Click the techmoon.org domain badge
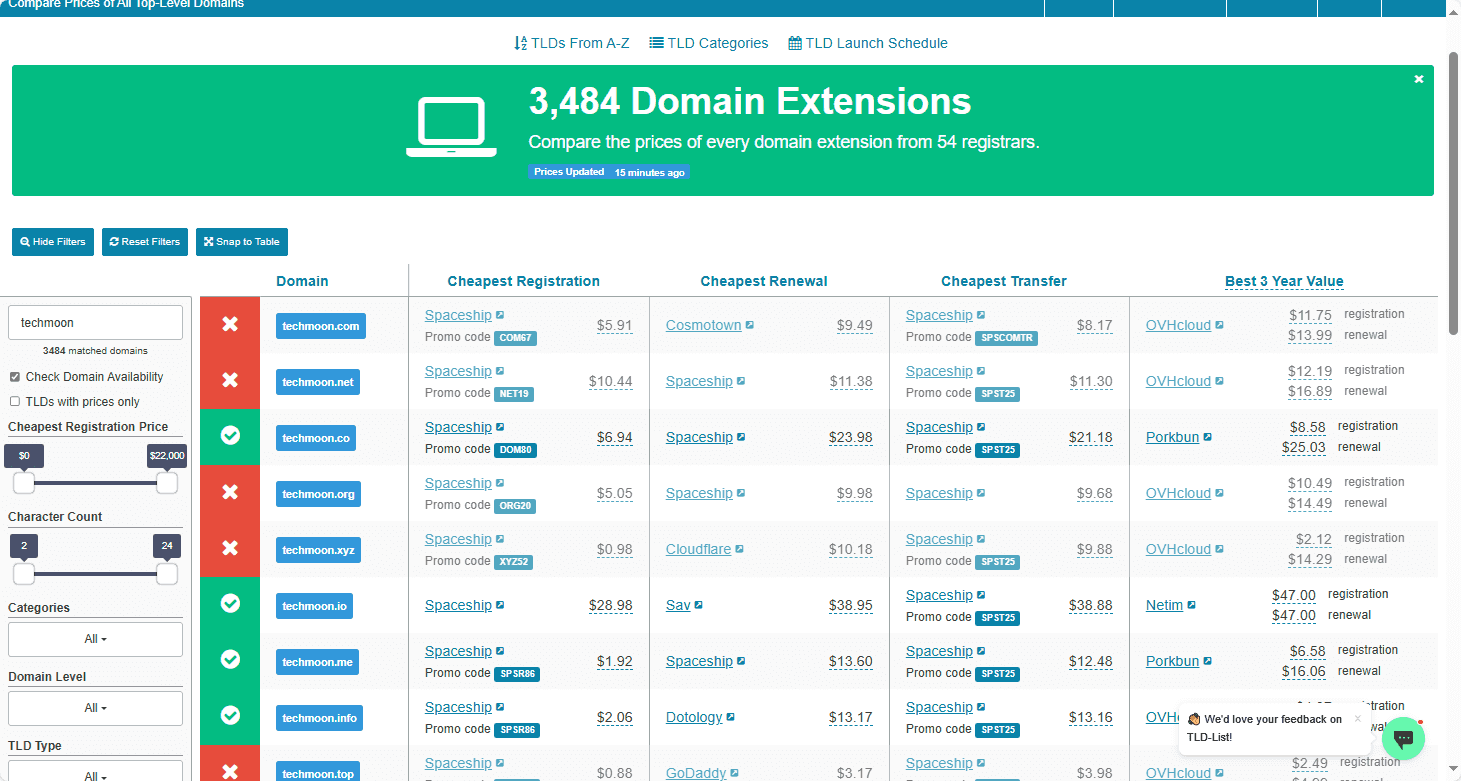This screenshot has height=781, width=1461. 317,494
